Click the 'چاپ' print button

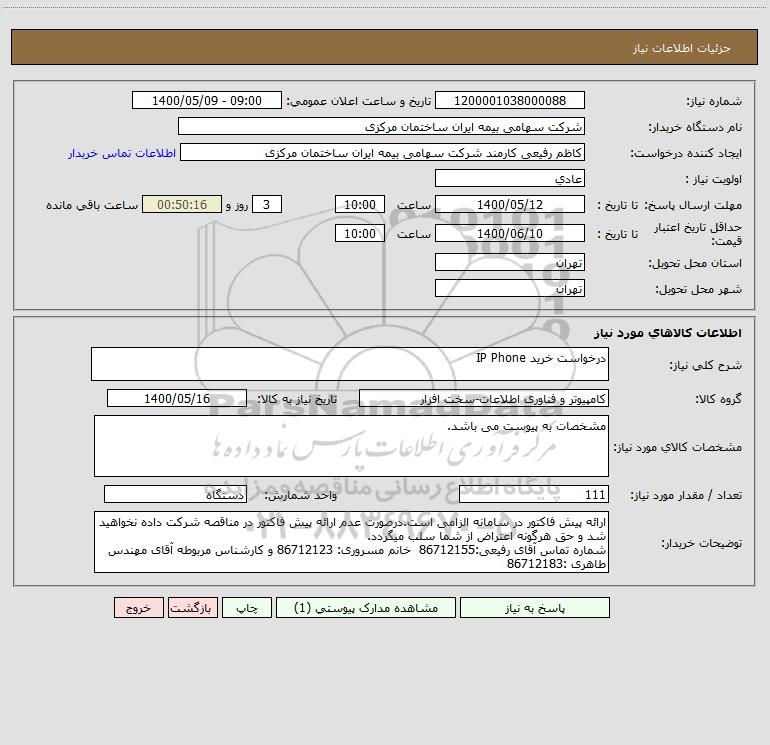(x=247, y=607)
